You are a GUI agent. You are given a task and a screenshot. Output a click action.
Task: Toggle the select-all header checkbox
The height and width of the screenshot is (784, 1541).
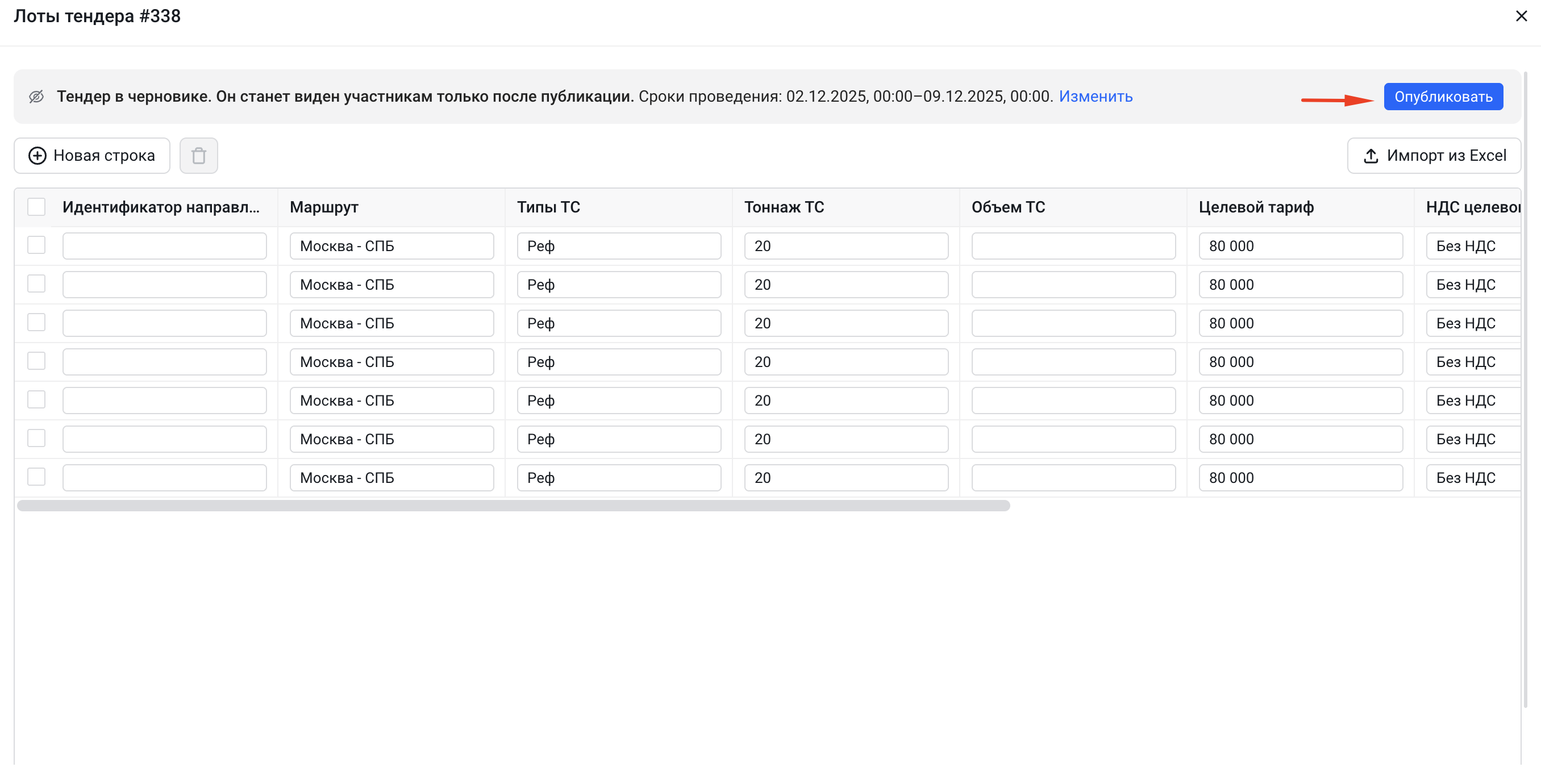click(36, 207)
